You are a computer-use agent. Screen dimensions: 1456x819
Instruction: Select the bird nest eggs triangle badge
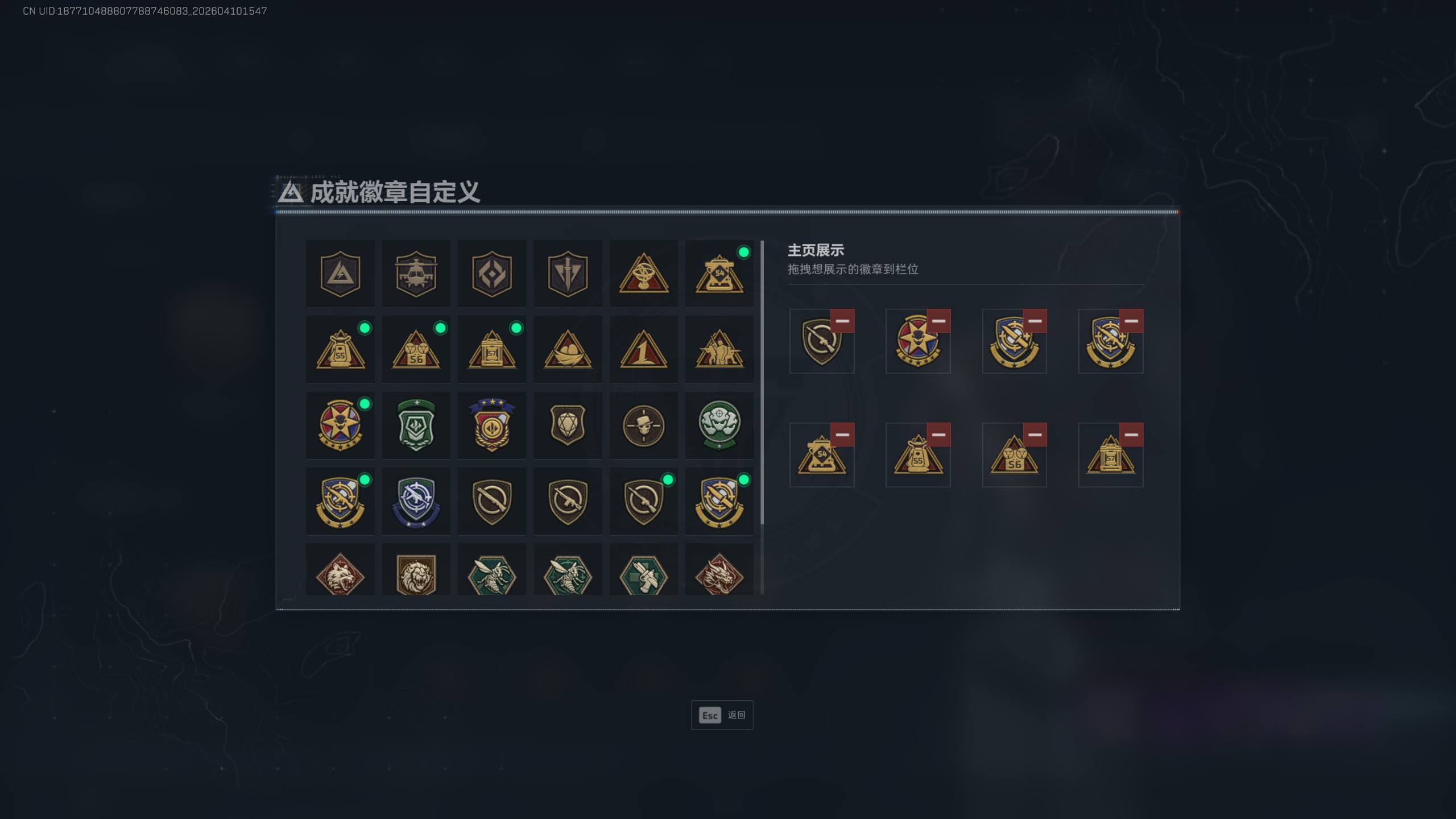point(568,349)
